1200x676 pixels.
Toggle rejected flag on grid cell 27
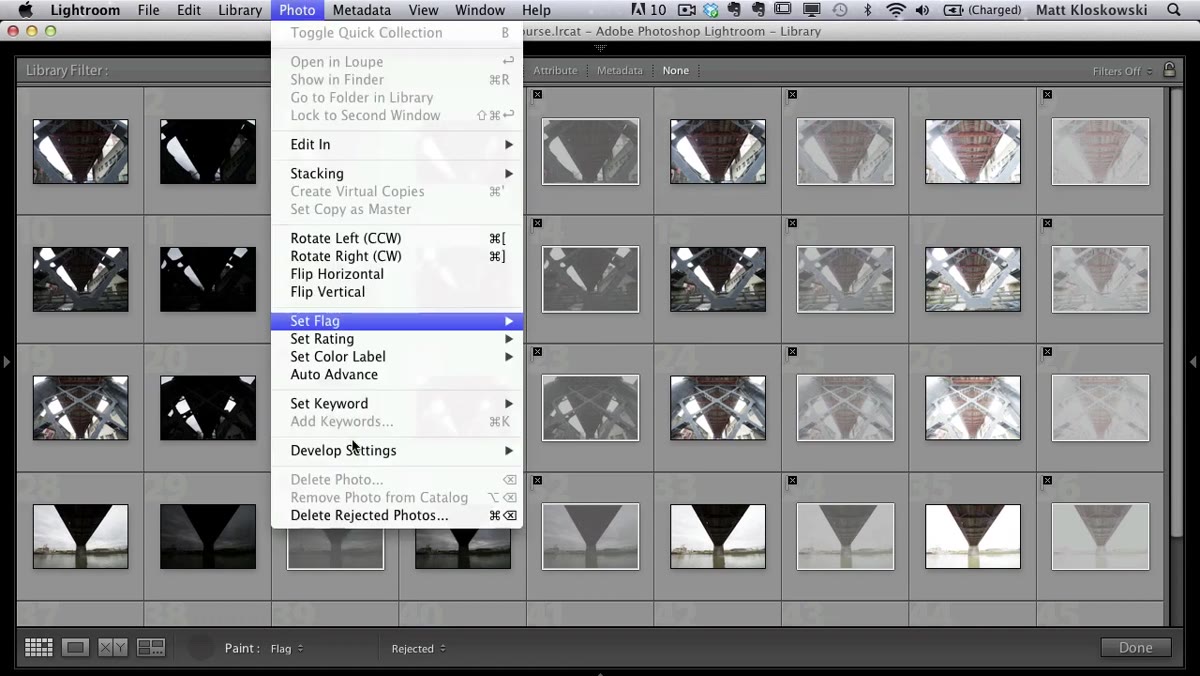click(1047, 352)
